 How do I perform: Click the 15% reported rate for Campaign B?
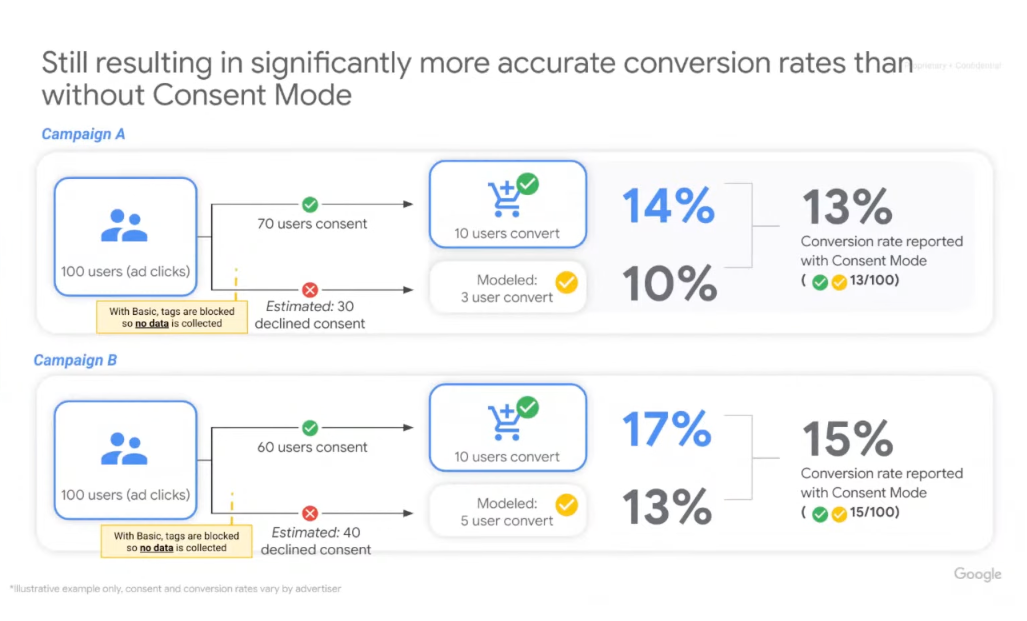tap(847, 438)
